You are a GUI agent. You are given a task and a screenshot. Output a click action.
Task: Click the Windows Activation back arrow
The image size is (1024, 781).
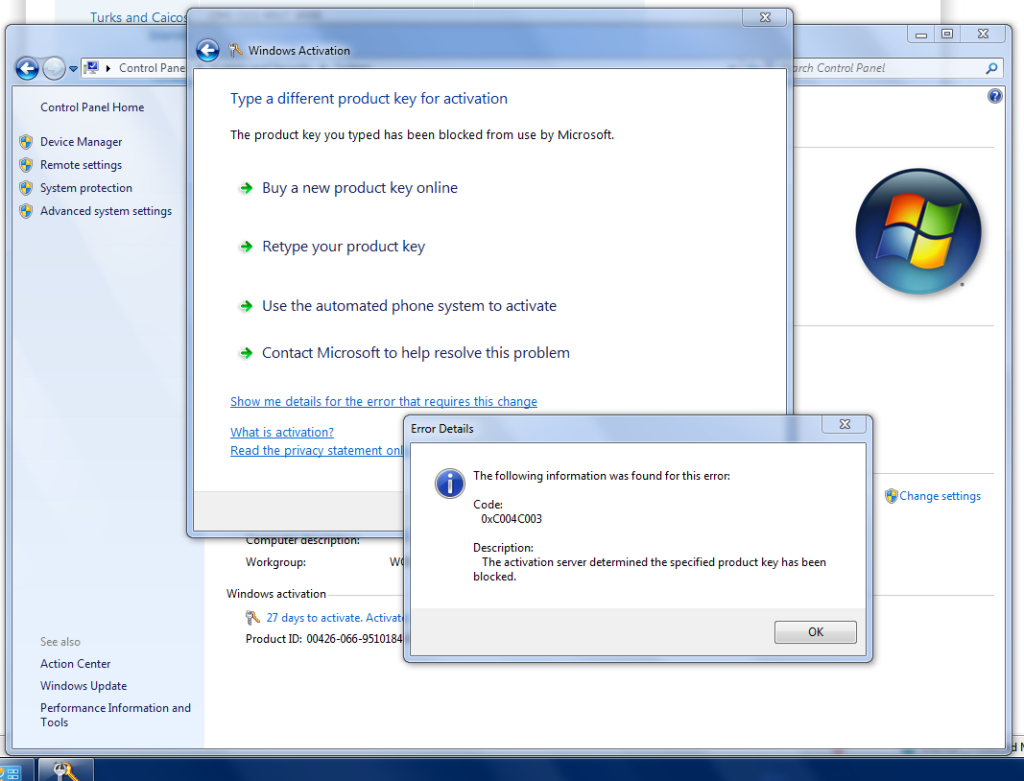pos(208,50)
